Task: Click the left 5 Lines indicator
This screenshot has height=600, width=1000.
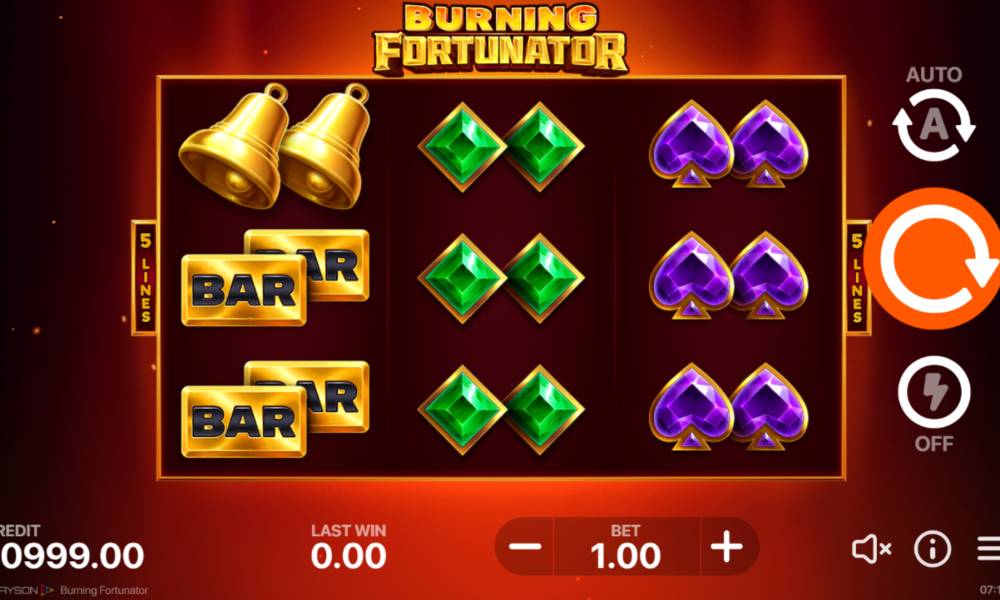Action: point(145,277)
